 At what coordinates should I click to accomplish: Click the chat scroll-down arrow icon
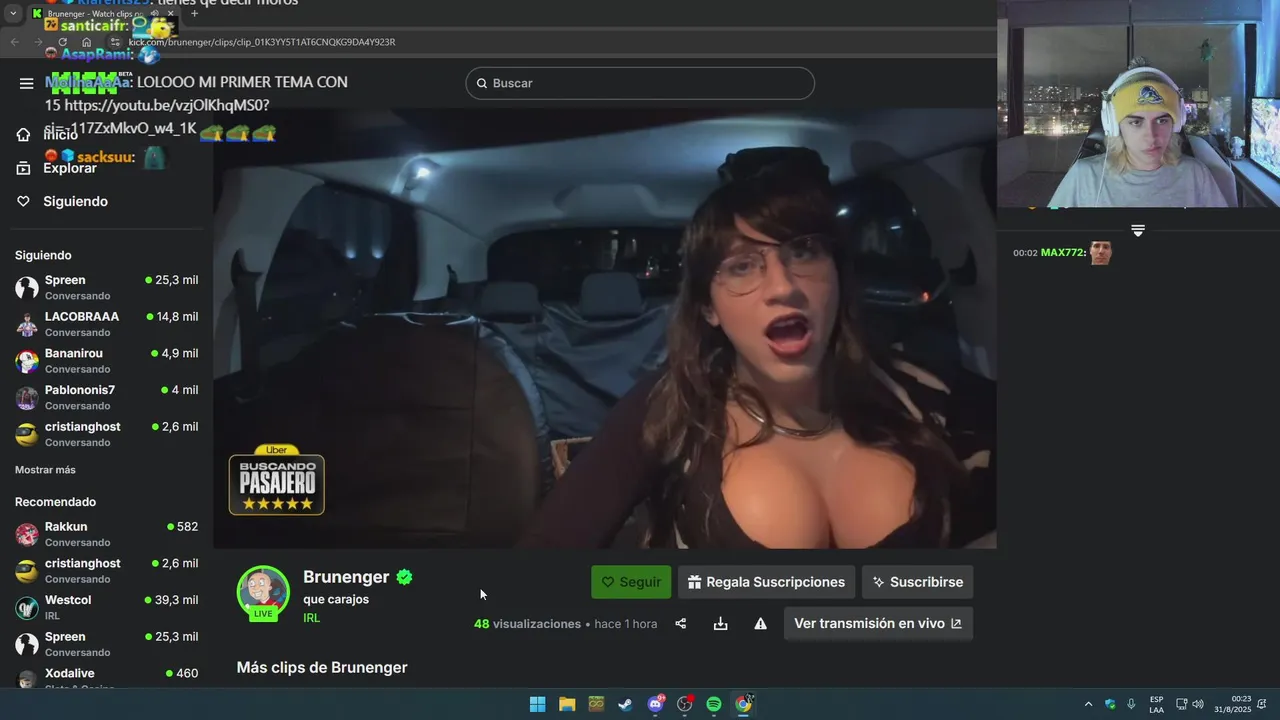(x=1137, y=230)
